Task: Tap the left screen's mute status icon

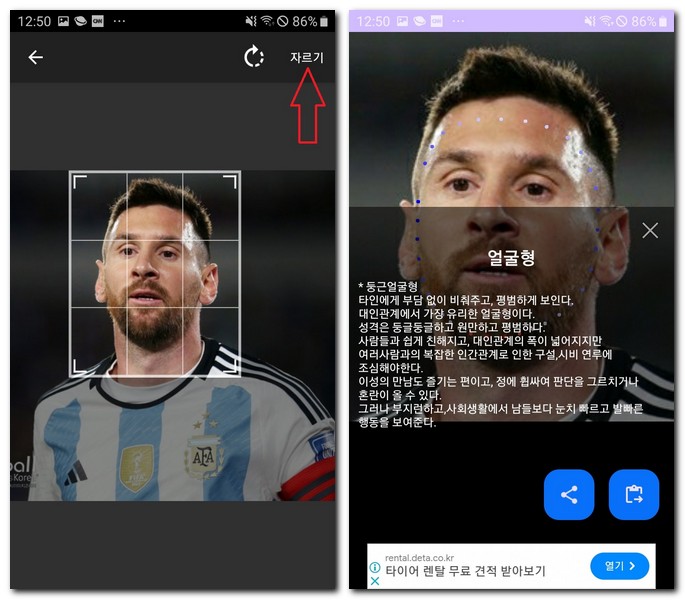Action: [251, 21]
